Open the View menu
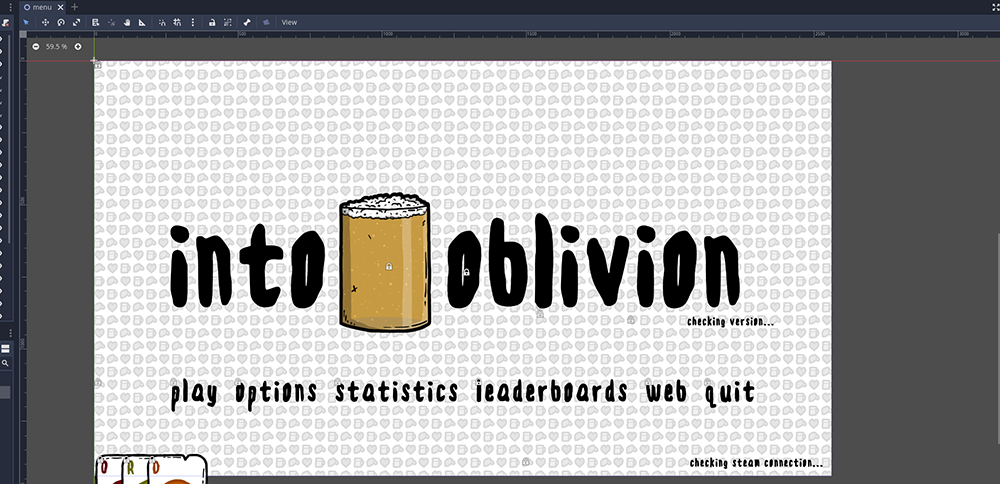Screen dimensions: 1000x484 290,22
